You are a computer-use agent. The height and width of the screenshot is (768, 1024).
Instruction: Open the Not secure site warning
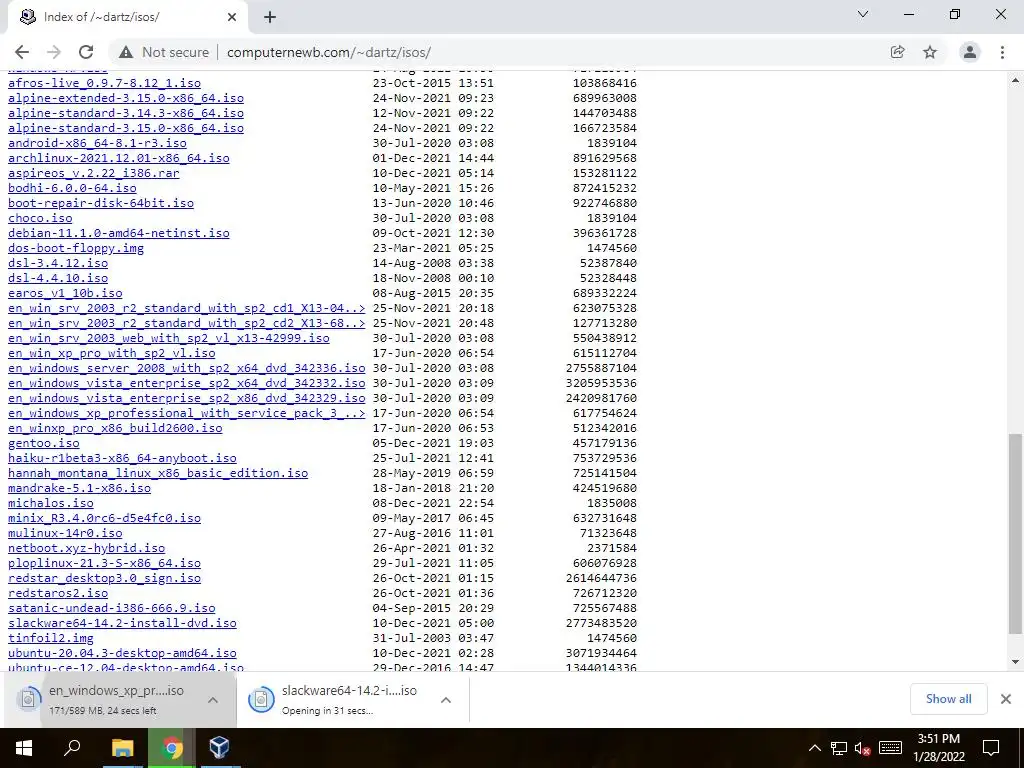[164, 52]
